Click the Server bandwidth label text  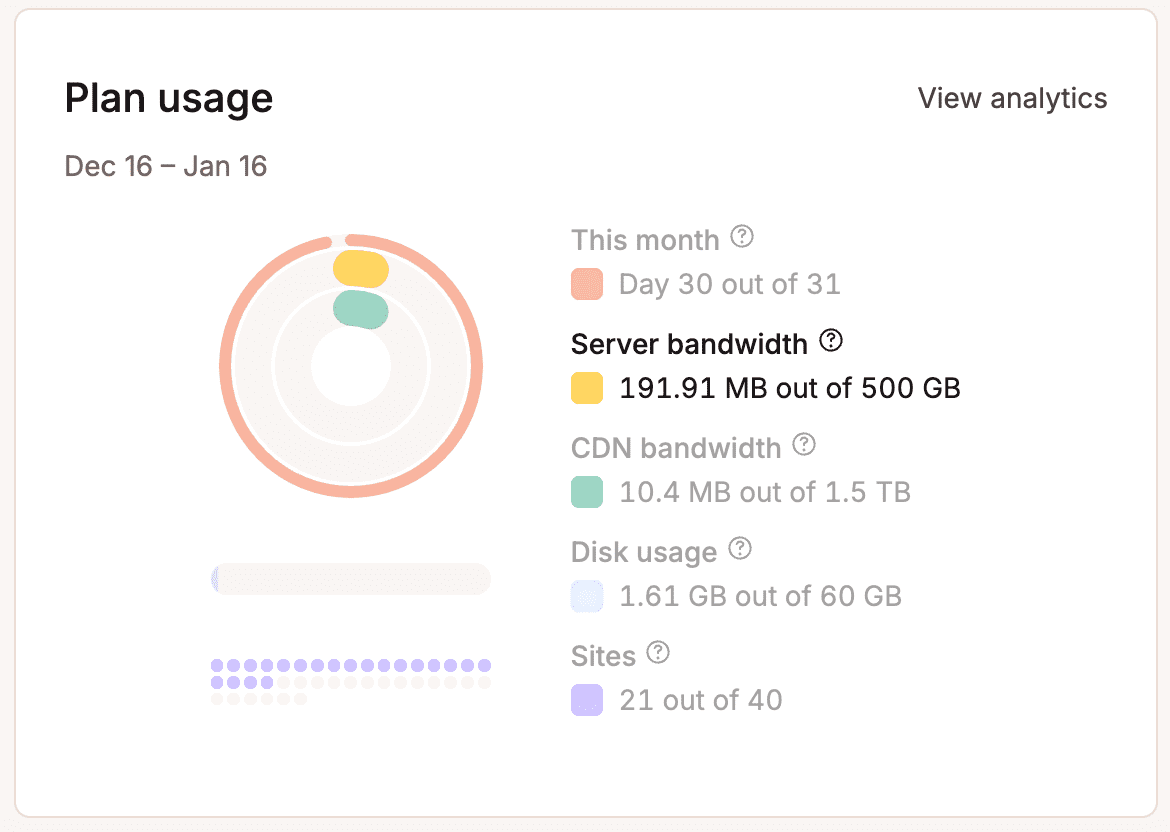point(689,343)
